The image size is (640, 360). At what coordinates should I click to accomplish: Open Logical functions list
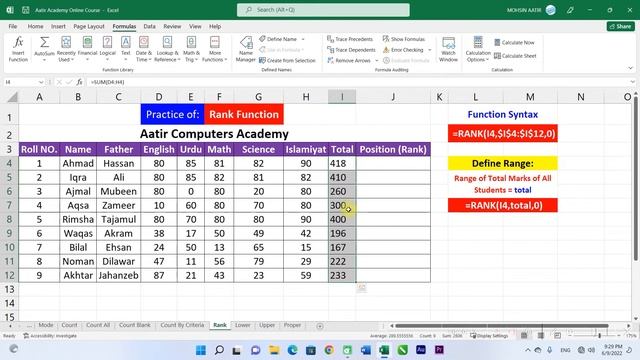pos(107,49)
